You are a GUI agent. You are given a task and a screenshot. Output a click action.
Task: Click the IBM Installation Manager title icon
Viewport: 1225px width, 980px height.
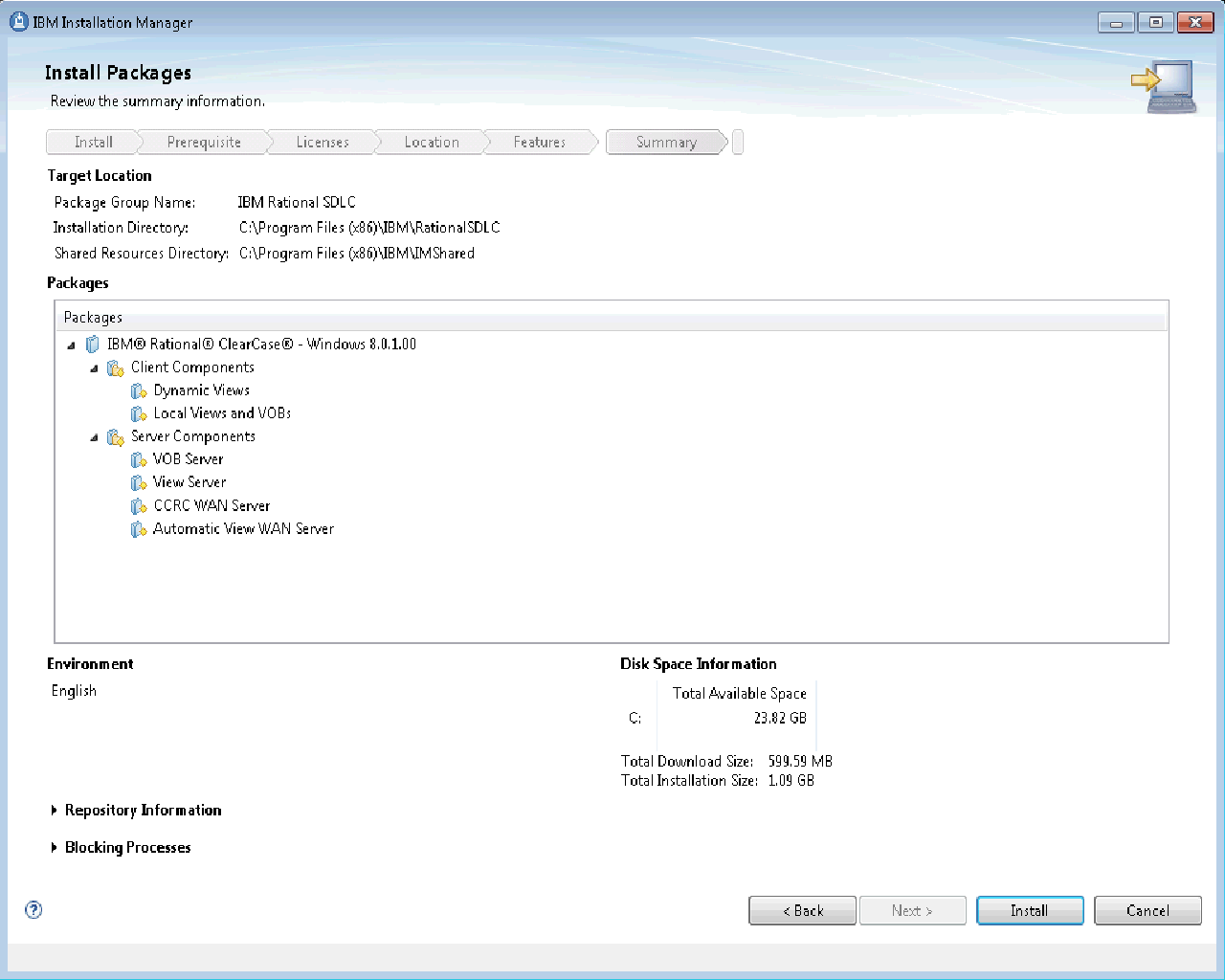(18, 21)
